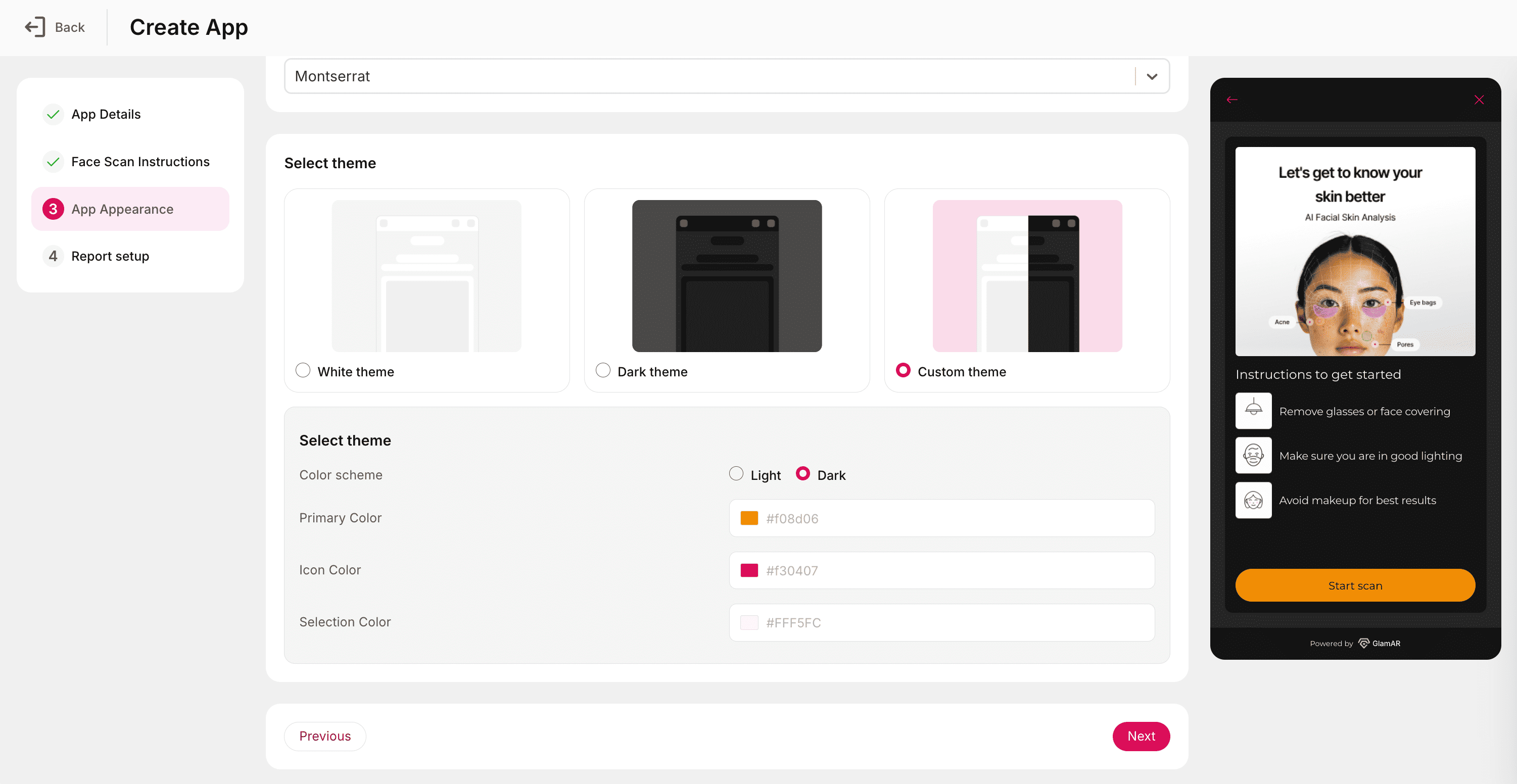The image size is (1517, 784).
Task: Click the font dropdown chevron arrow
Action: pos(1152,76)
